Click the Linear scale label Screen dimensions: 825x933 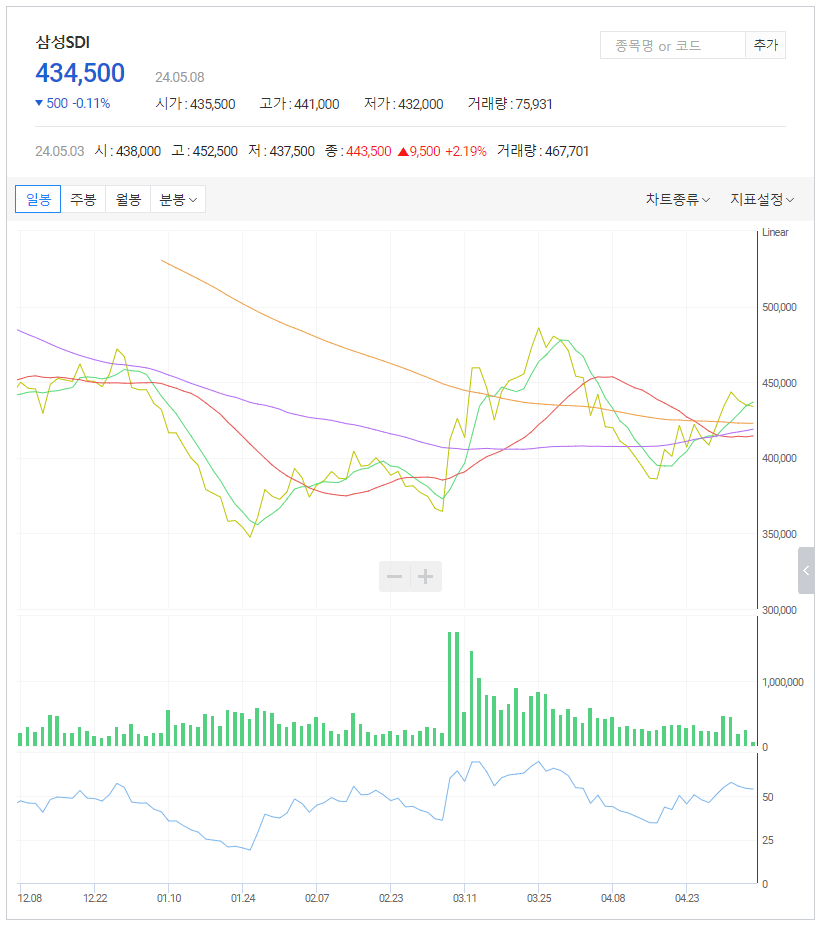click(775, 233)
